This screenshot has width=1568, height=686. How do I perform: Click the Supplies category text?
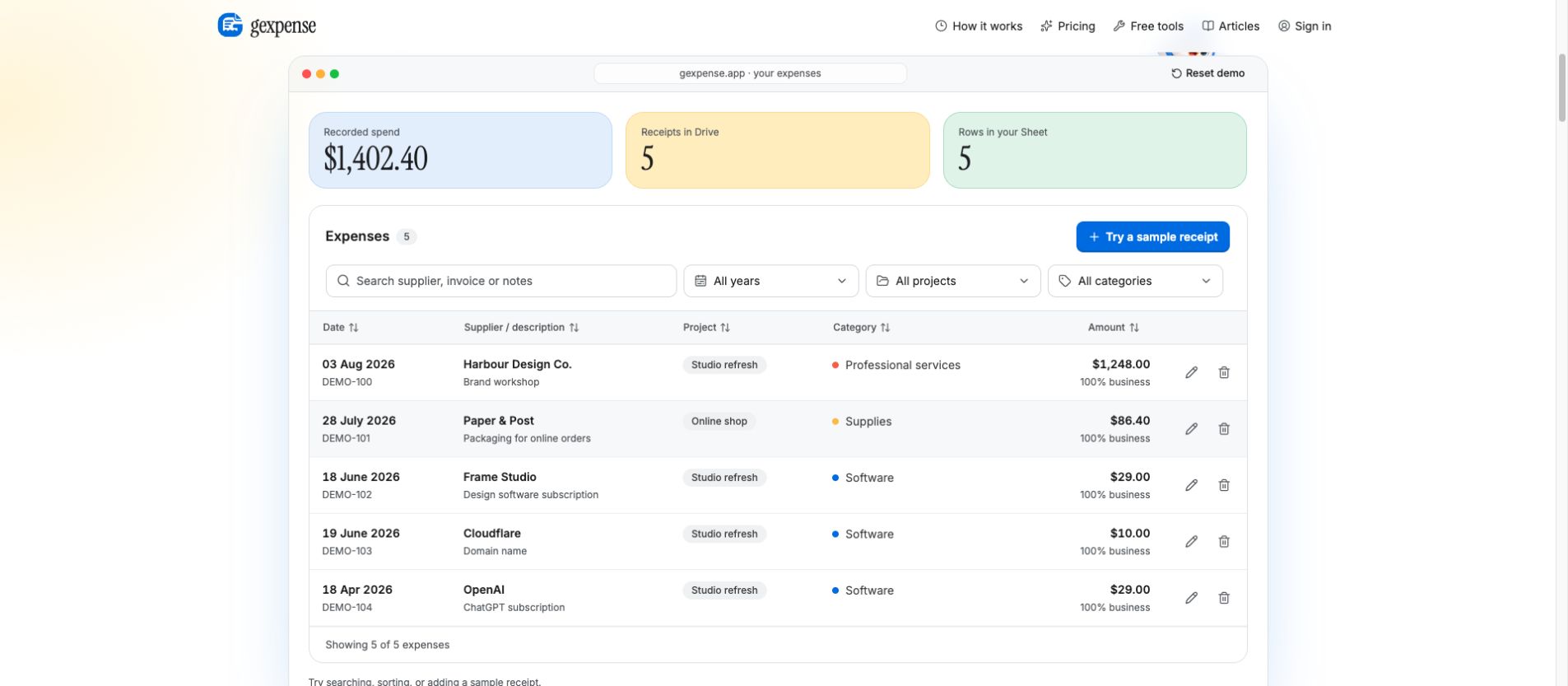pyautogui.click(x=868, y=421)
